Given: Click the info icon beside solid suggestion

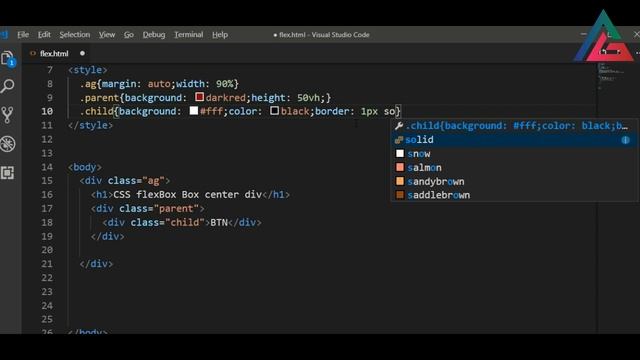Looking at the screenshot, I should 625,140.
